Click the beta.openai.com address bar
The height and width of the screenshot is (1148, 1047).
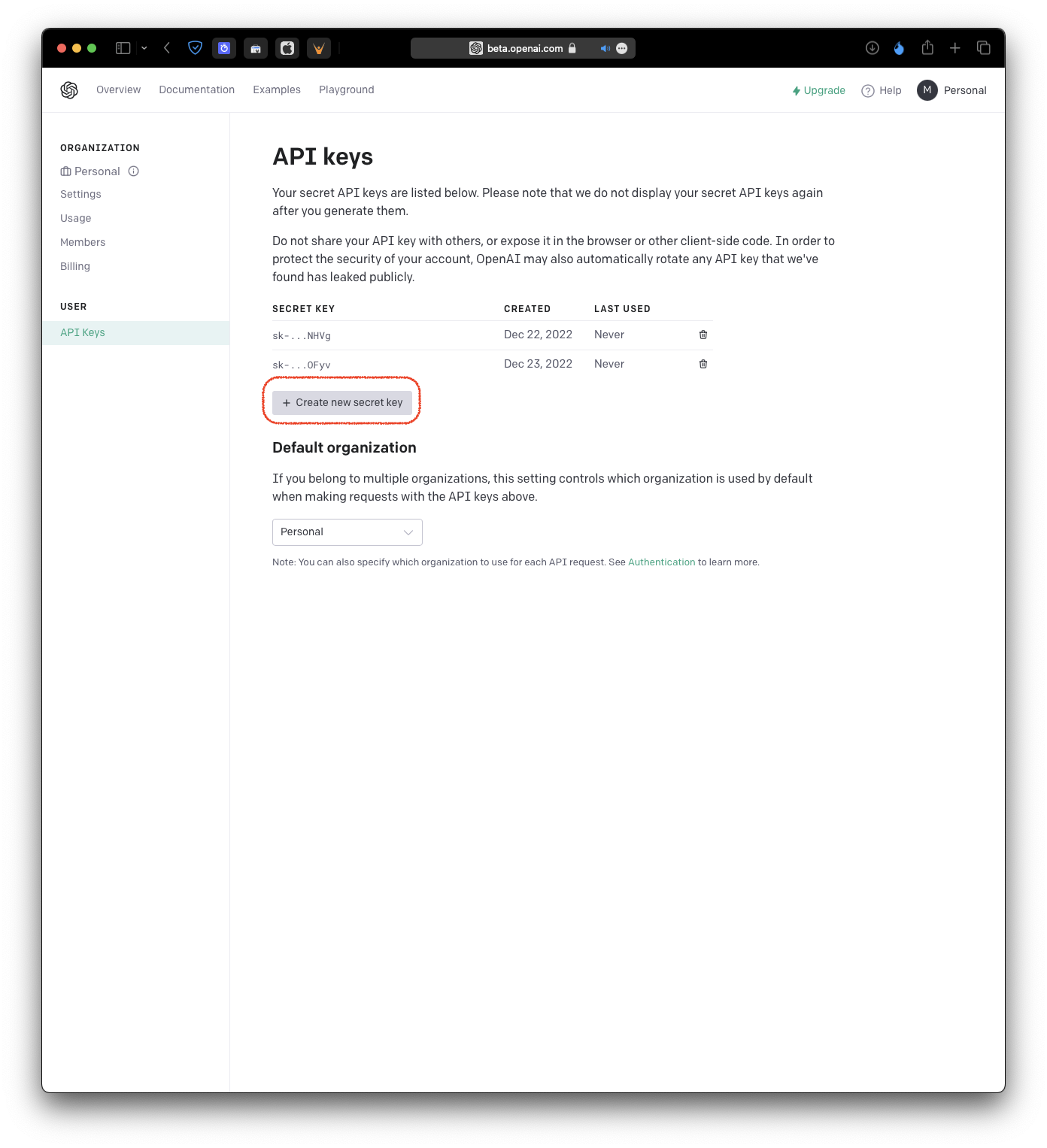coord(523,48)
